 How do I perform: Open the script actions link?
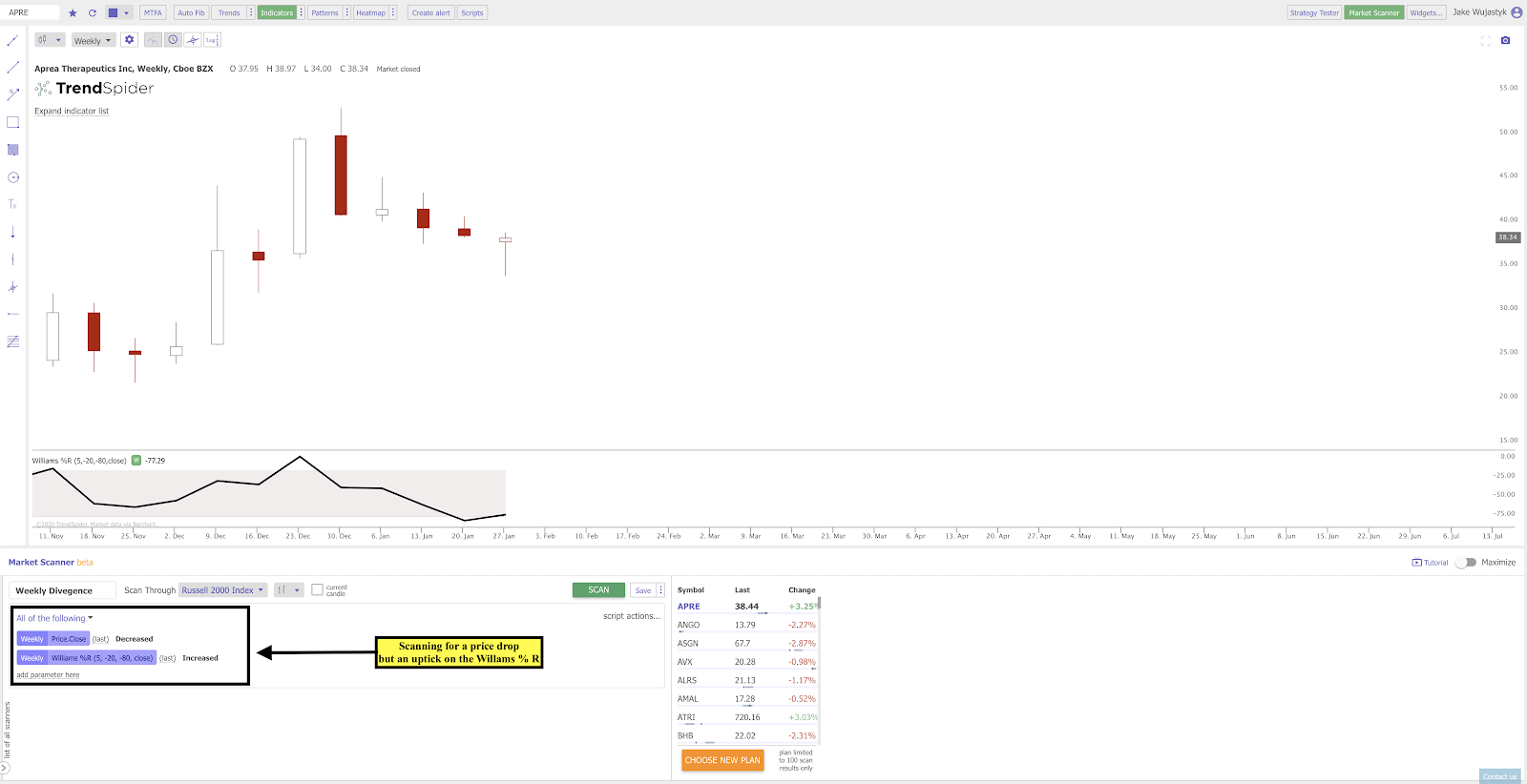(x=632, y=616)
